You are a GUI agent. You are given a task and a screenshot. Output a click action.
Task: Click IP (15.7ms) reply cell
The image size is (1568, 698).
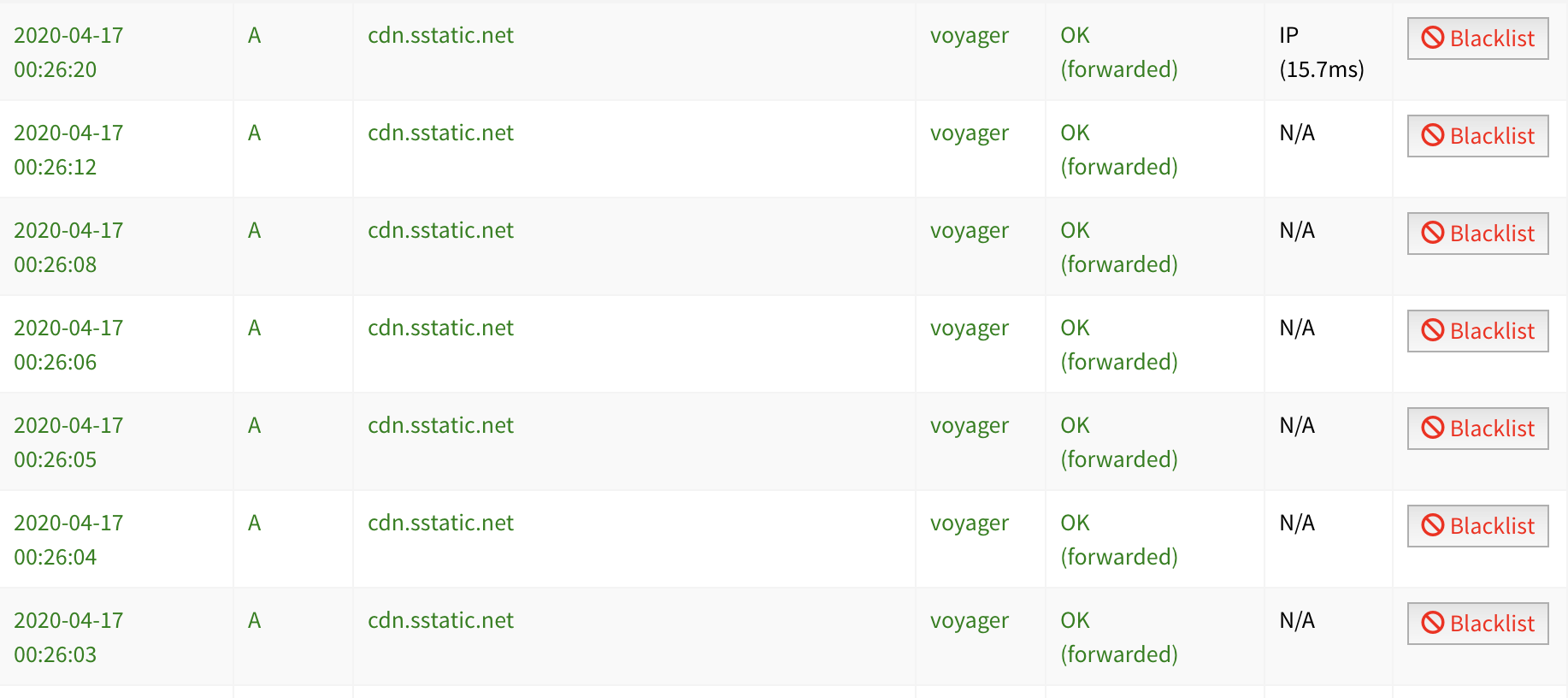[x=1322, y=52]
